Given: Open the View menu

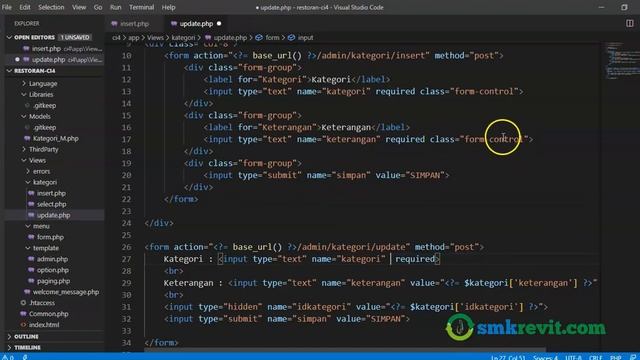Looking at the screenshot, I should (x=79, y=7).
